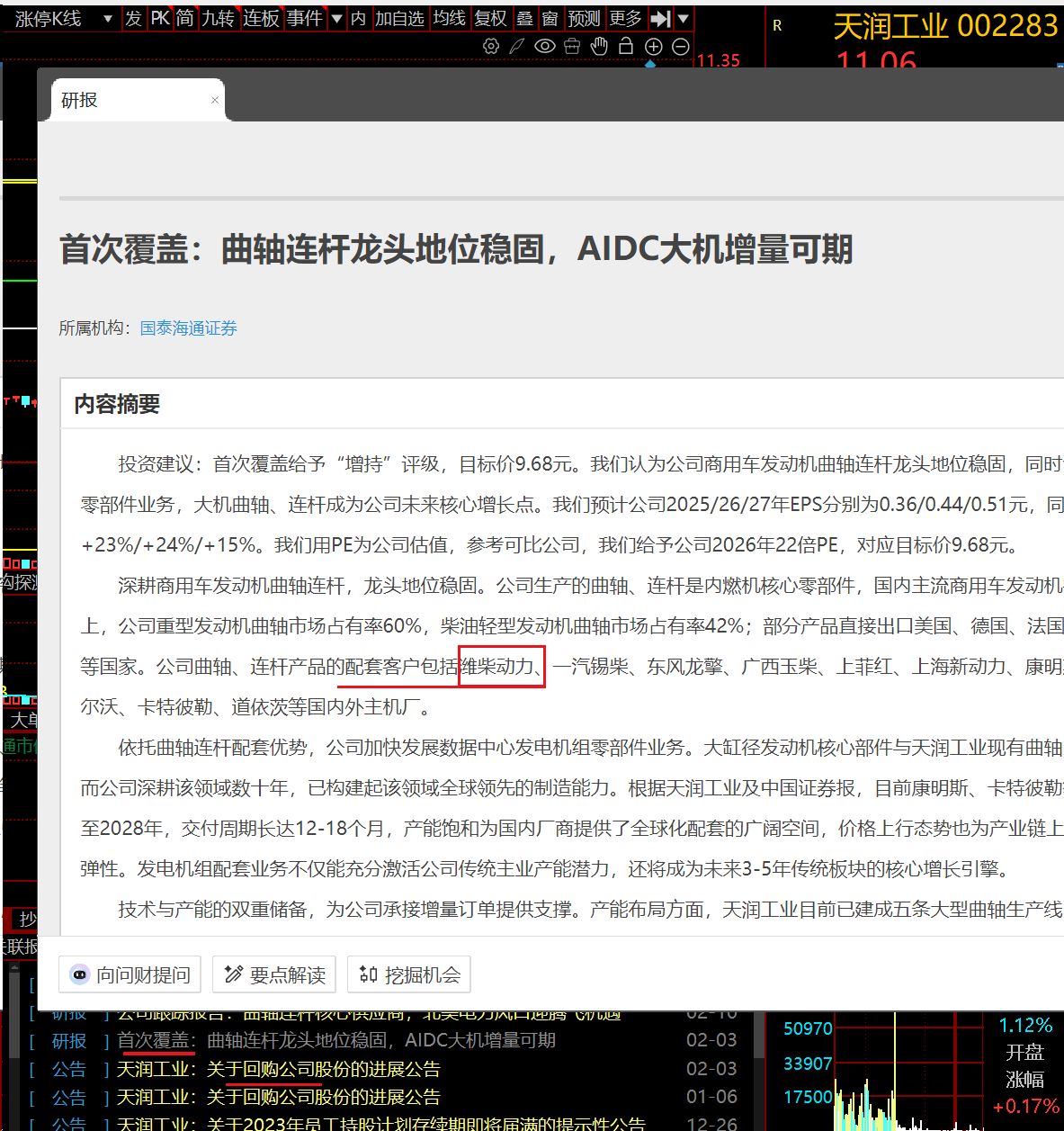Zoom out with the minus circle icon
1064x1131 pixels.
681,46
